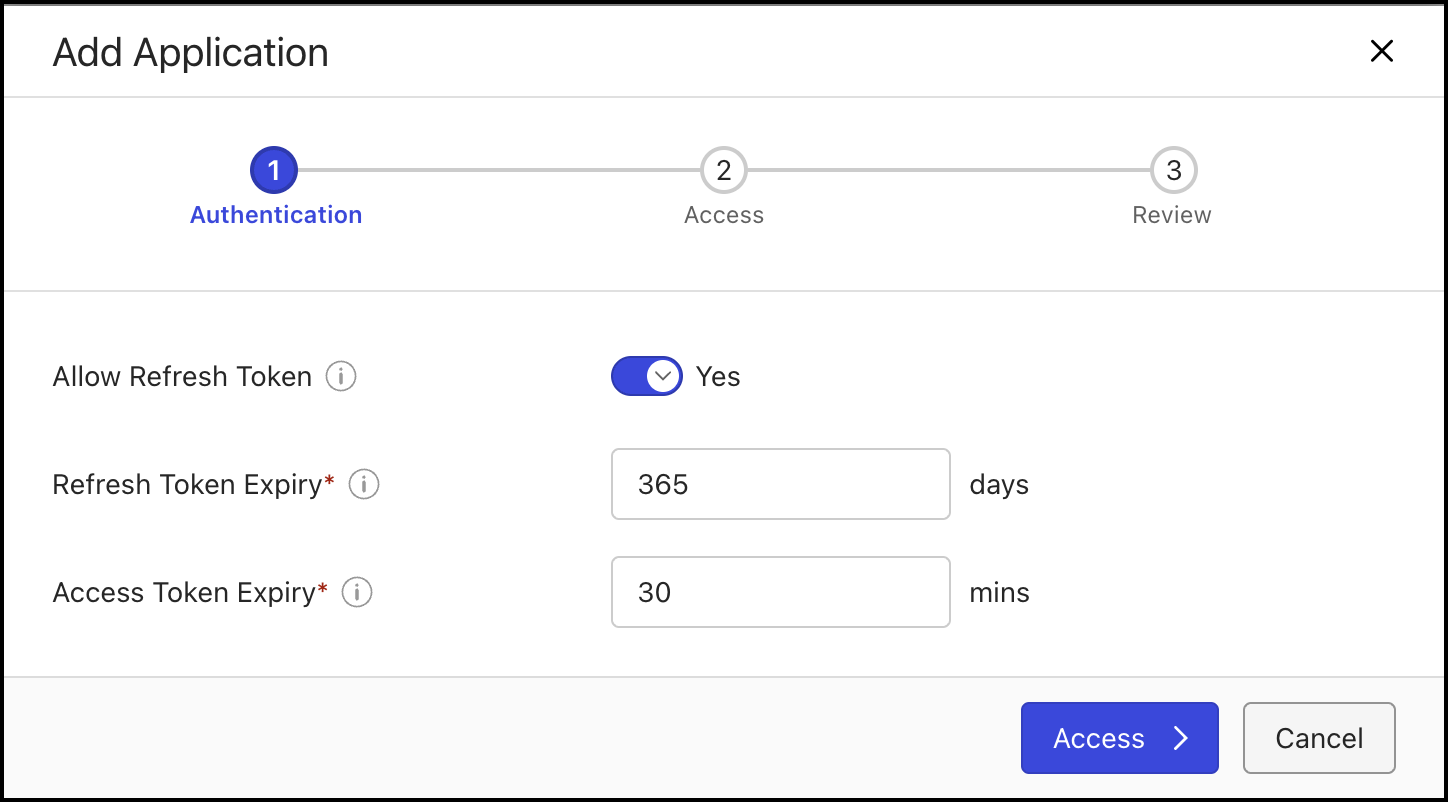Click info icon beside Access Token Expiry
Viewport: 1448px width, 802px height.
coord(357,593)
